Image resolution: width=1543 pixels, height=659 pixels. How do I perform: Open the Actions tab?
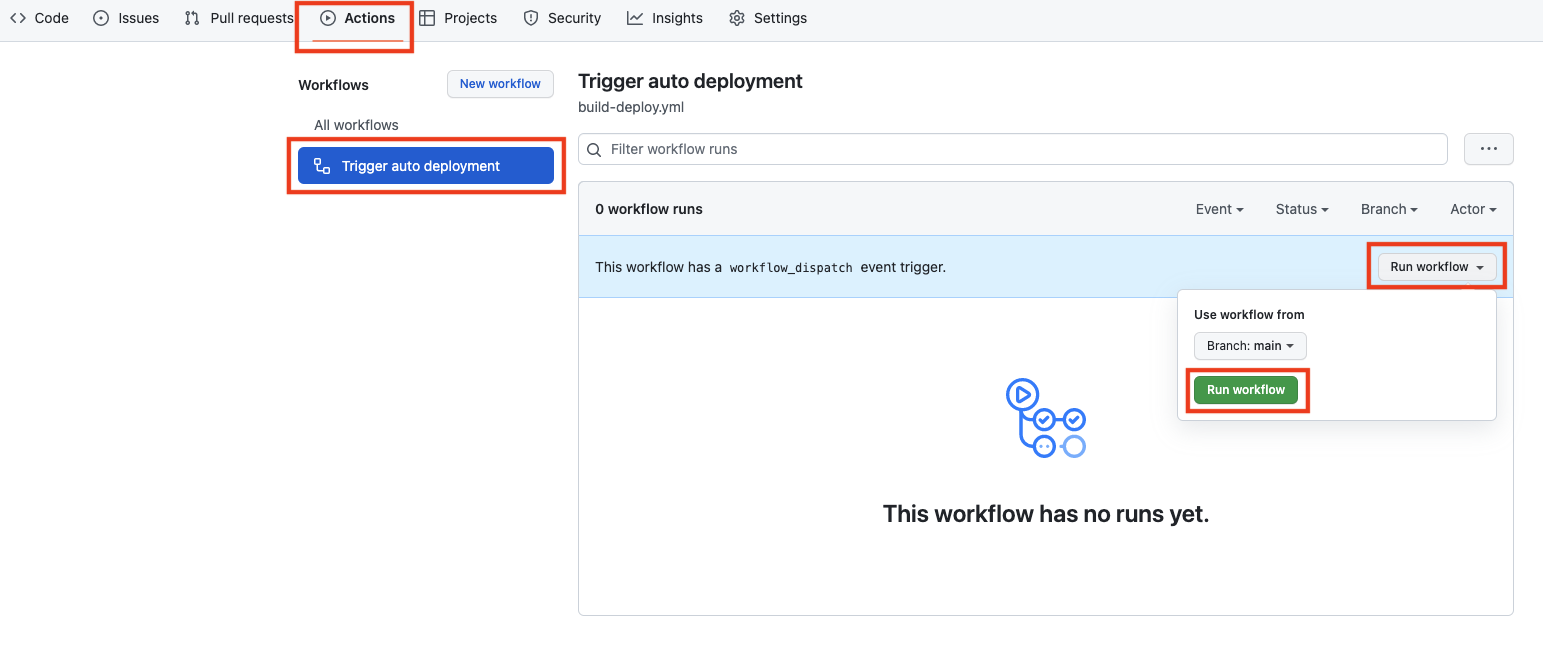pos(358,18)
